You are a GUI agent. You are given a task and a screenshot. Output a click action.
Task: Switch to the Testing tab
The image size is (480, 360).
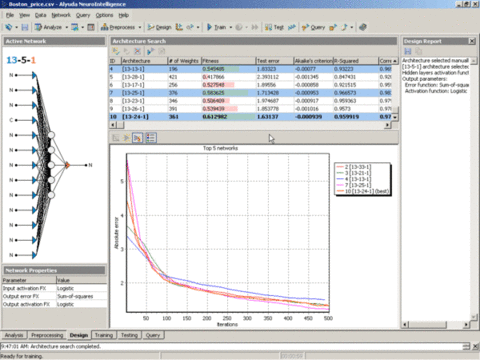click(129, 335)
